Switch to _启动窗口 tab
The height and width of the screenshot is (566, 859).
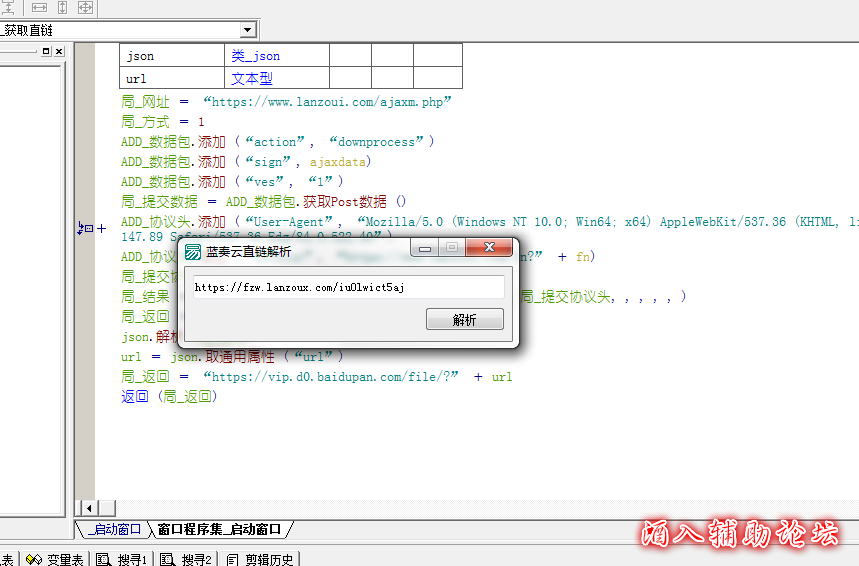coord(112,529)
